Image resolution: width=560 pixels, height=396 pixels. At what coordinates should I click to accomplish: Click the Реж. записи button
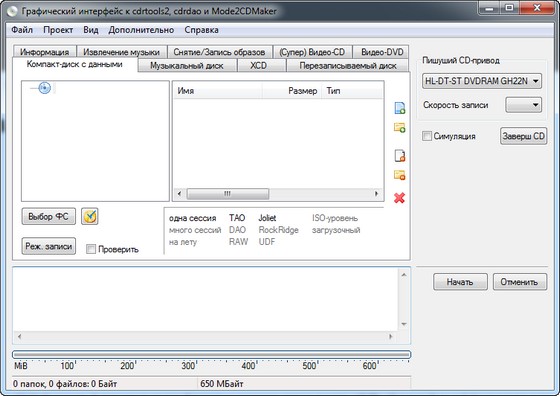point(49,246)
